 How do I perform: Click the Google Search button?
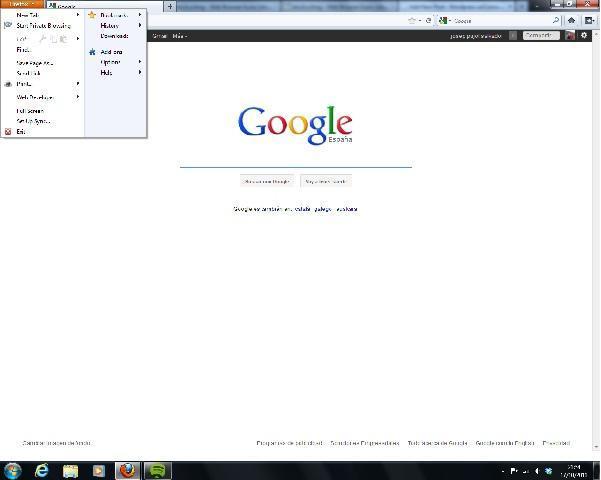[267, 182]
